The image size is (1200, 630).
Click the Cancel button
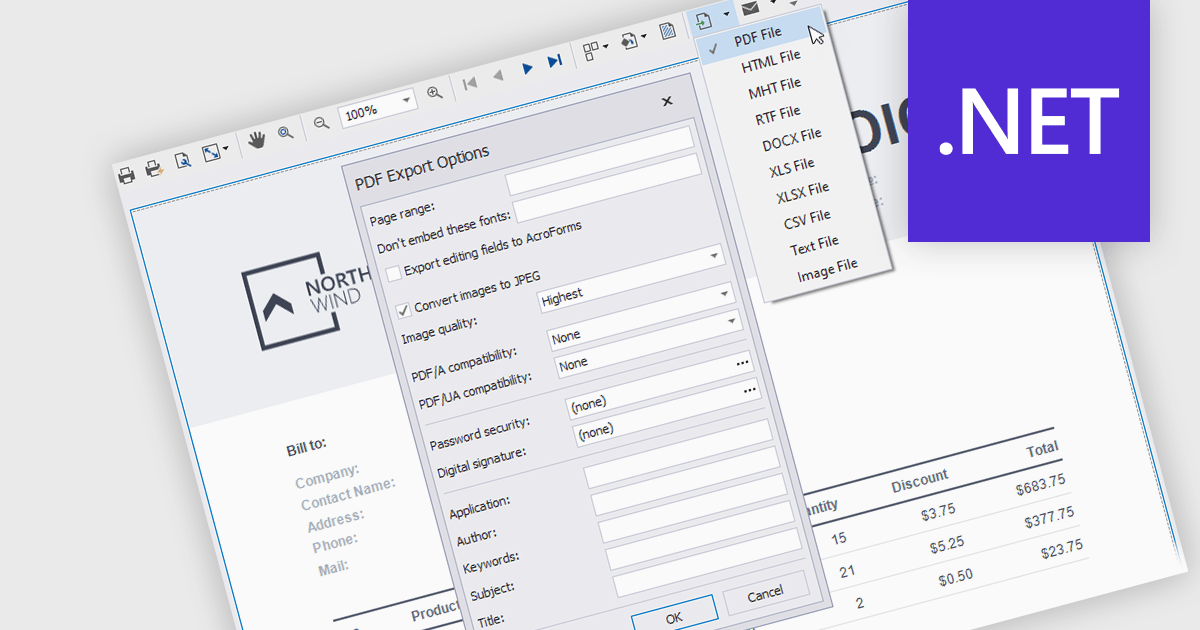tap(766, 593)
